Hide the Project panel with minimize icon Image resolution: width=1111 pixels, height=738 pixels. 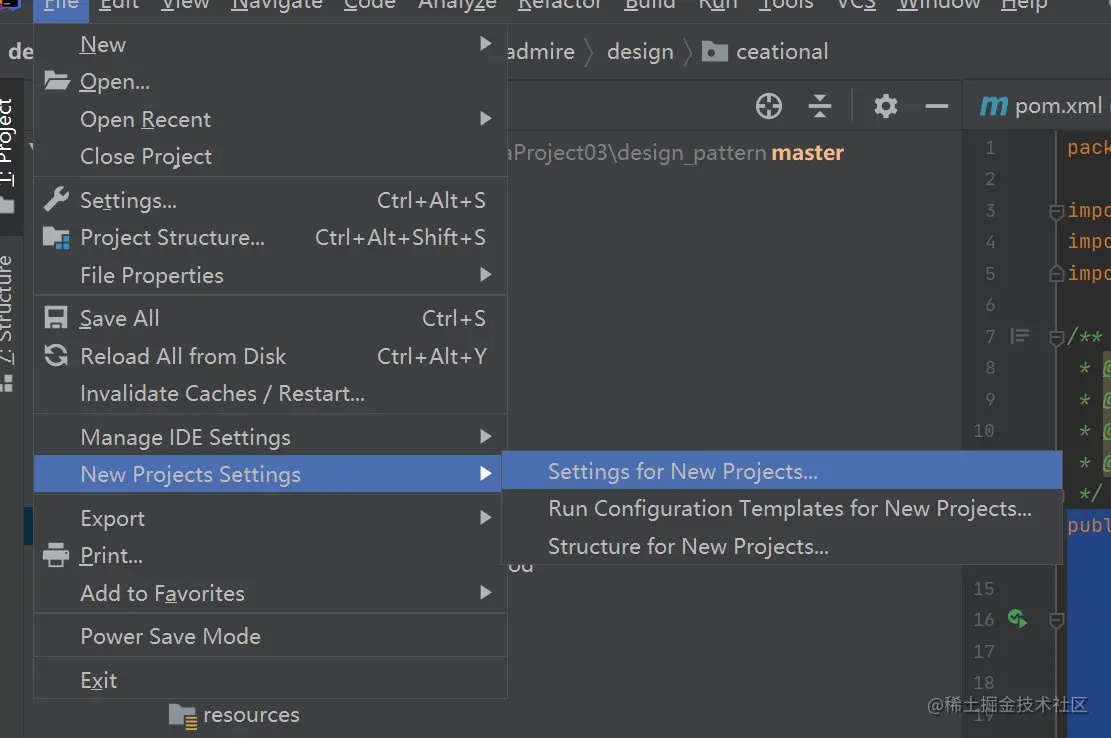pyautogui.click(x=936, y=106)
